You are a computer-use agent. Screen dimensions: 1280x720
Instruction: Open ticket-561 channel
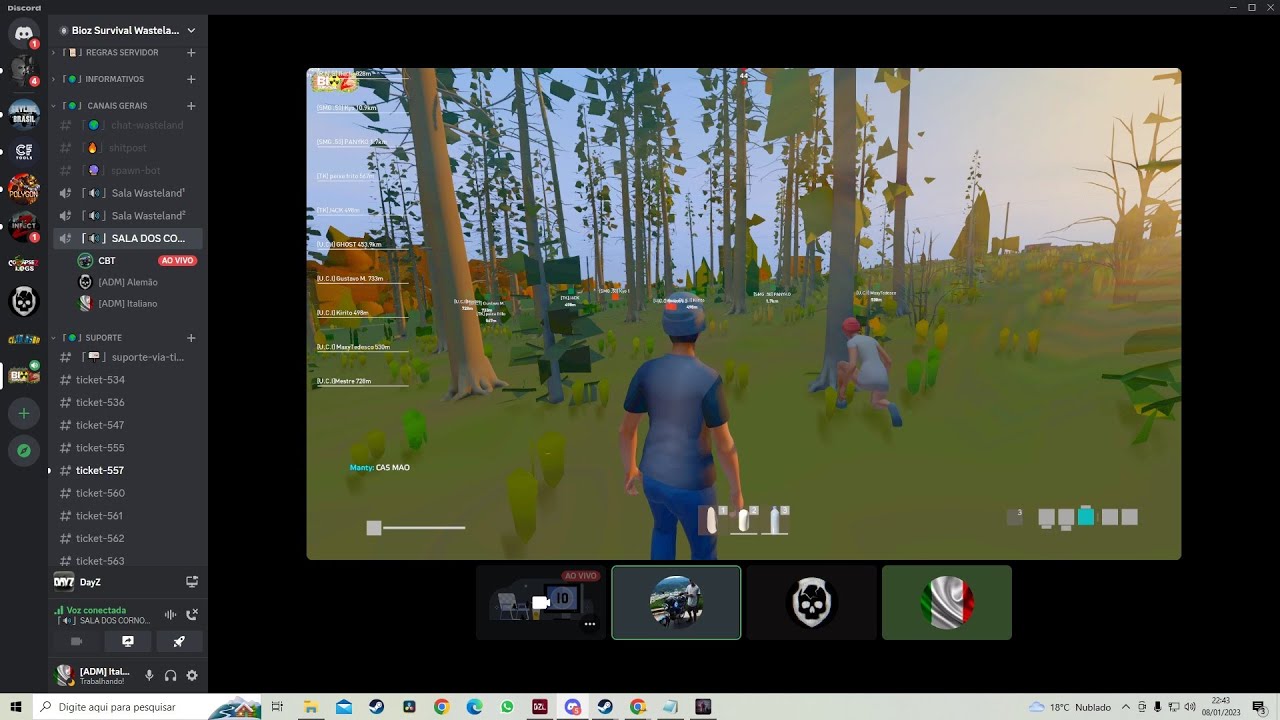tap(128, 516)
